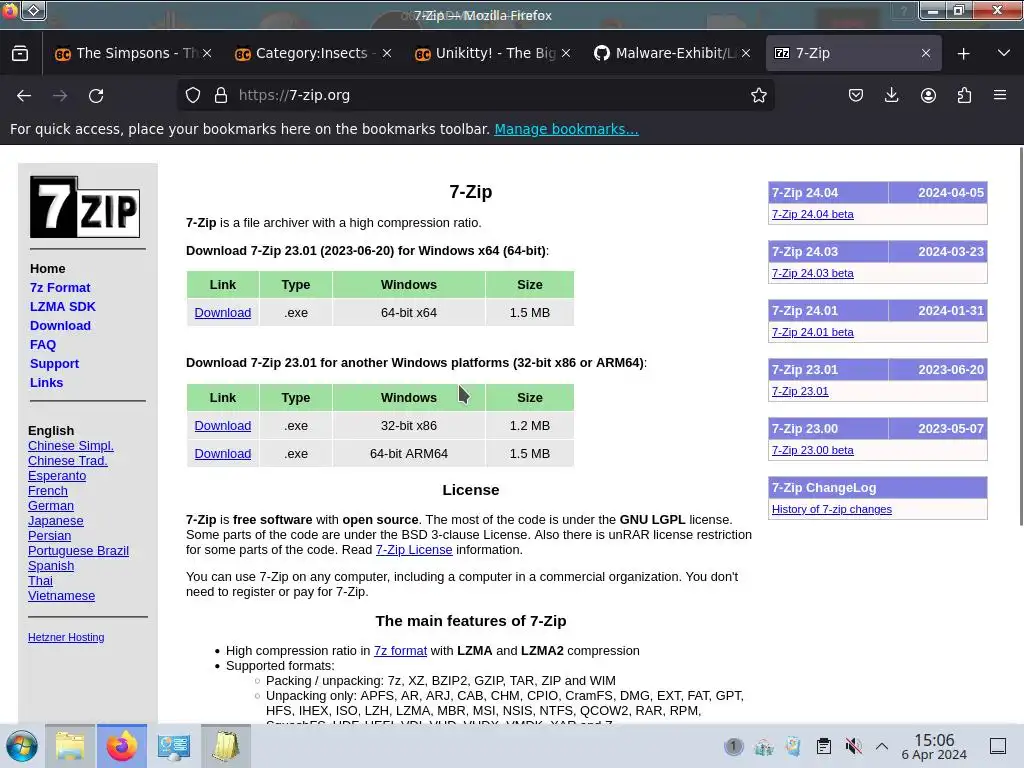The image size is (1024, 768).
Task: Open the Hetzner Hosting link
Action: 66,637
